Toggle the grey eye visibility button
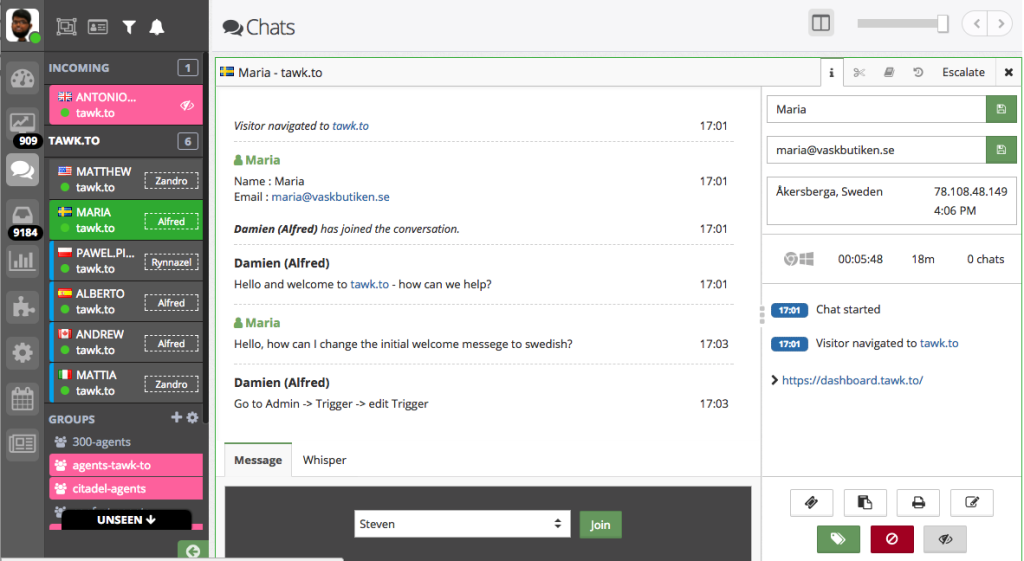The height and width of the screenshot is (561, 1024). (x=945, y=539)
